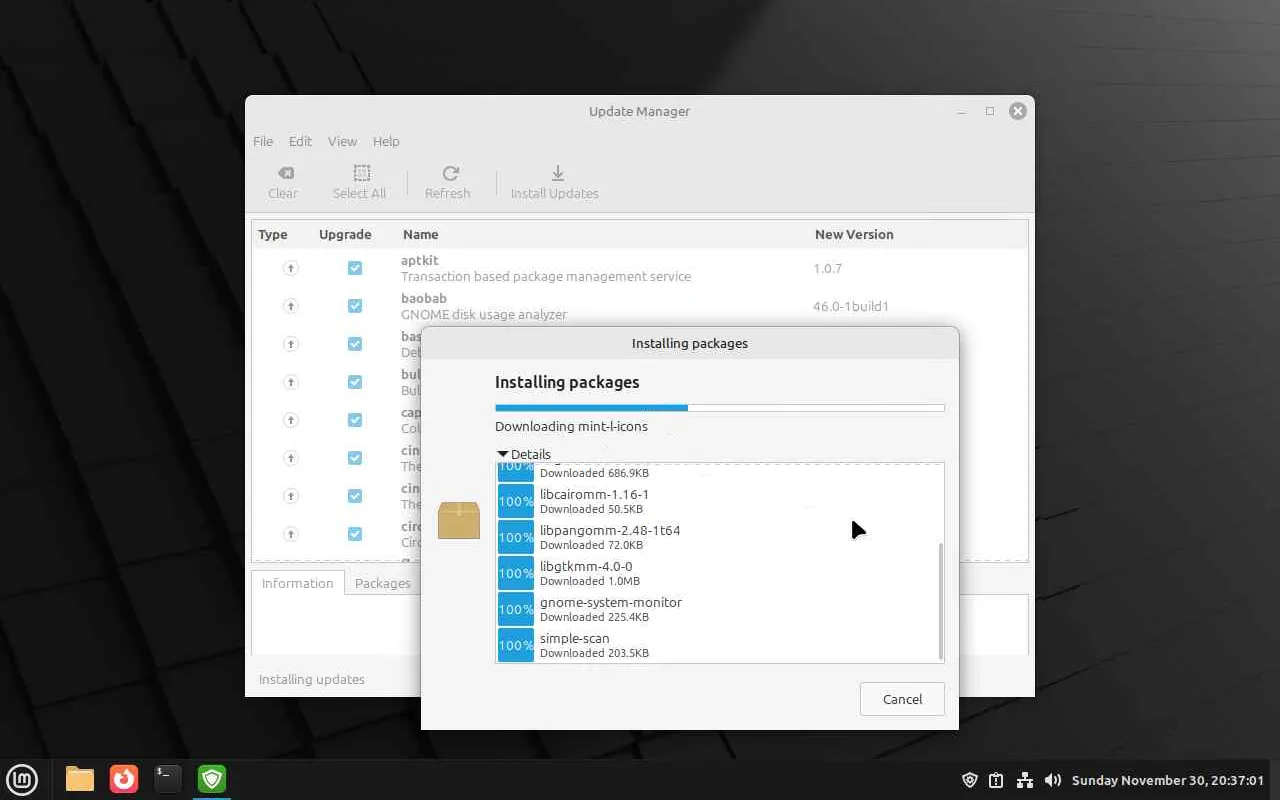Viewport: 1280px width, 800px height.
Task: Open the Help menu
Action: click(386, 141)
